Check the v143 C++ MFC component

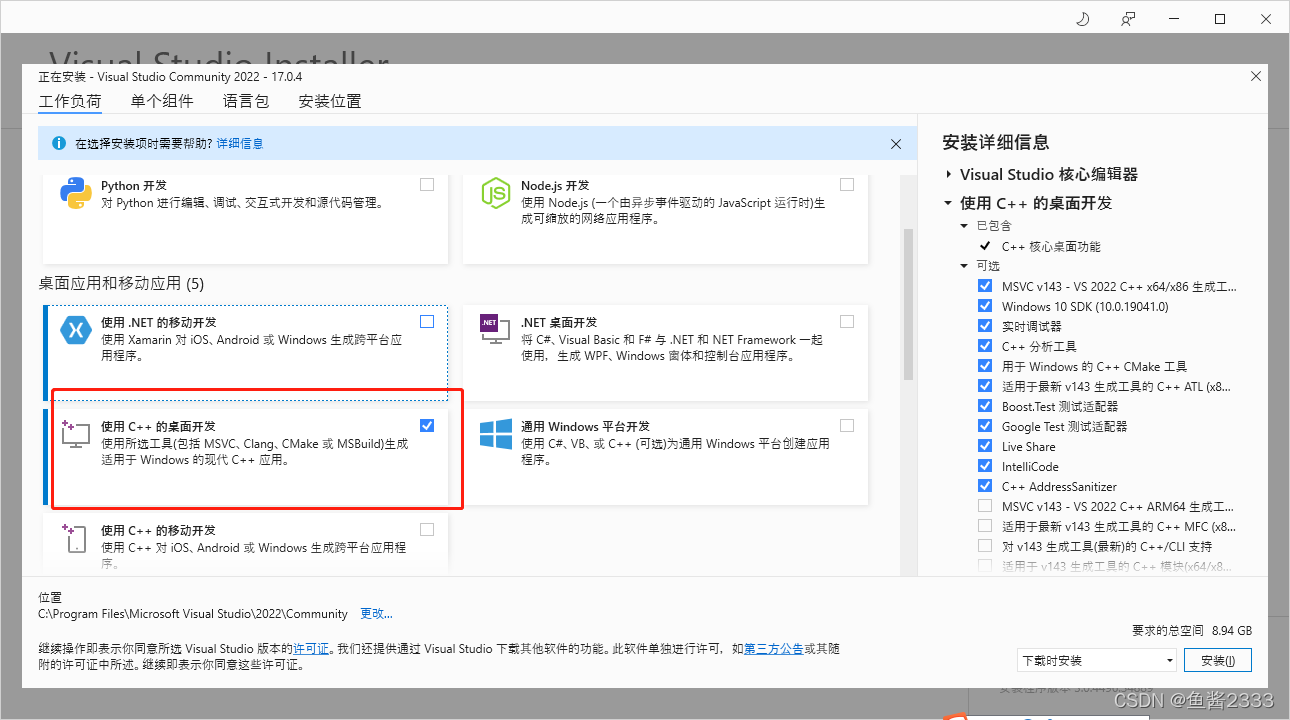(986, 526)
